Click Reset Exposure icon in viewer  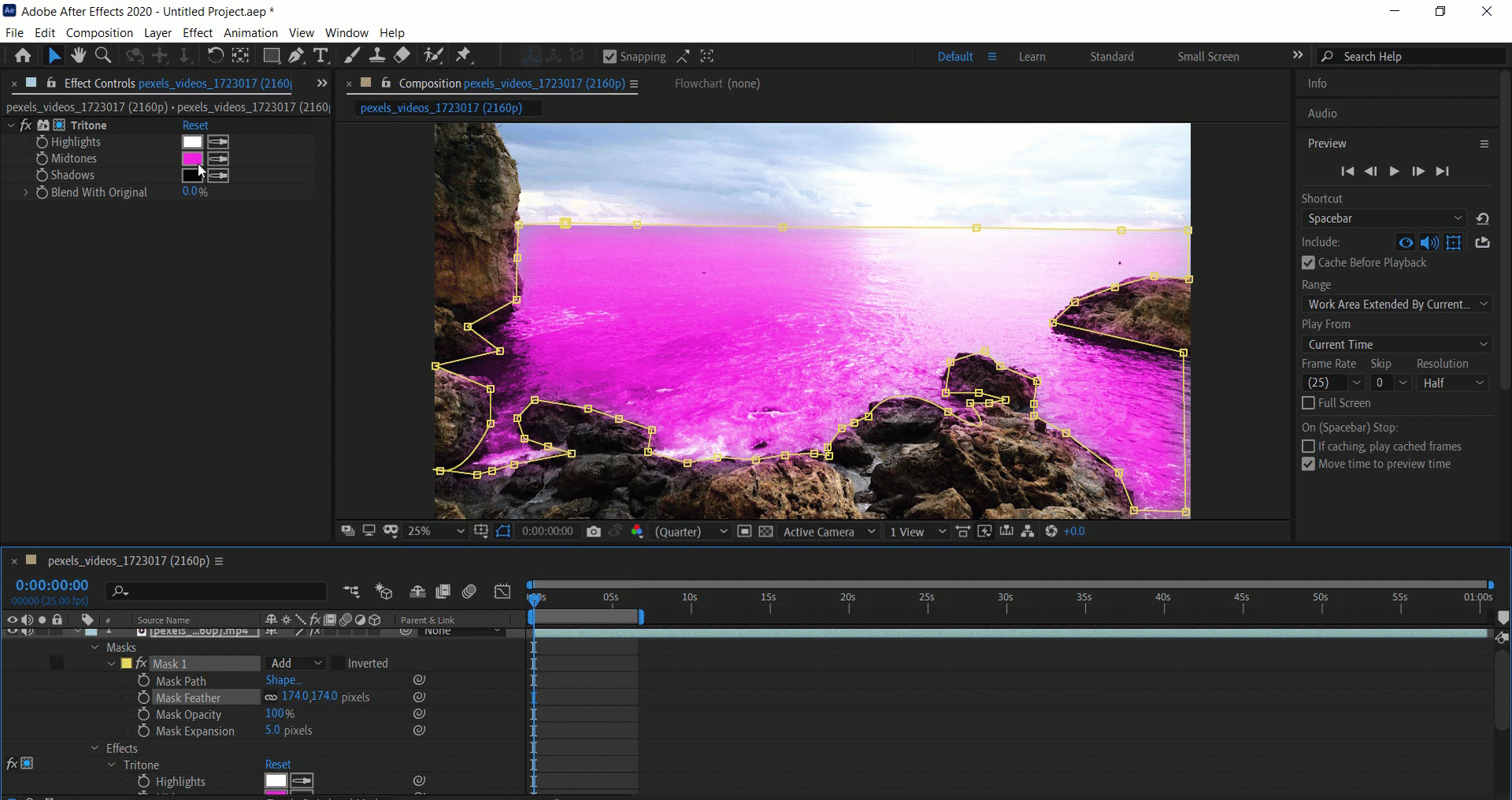pyautogui.click(x=1051, y=531)
